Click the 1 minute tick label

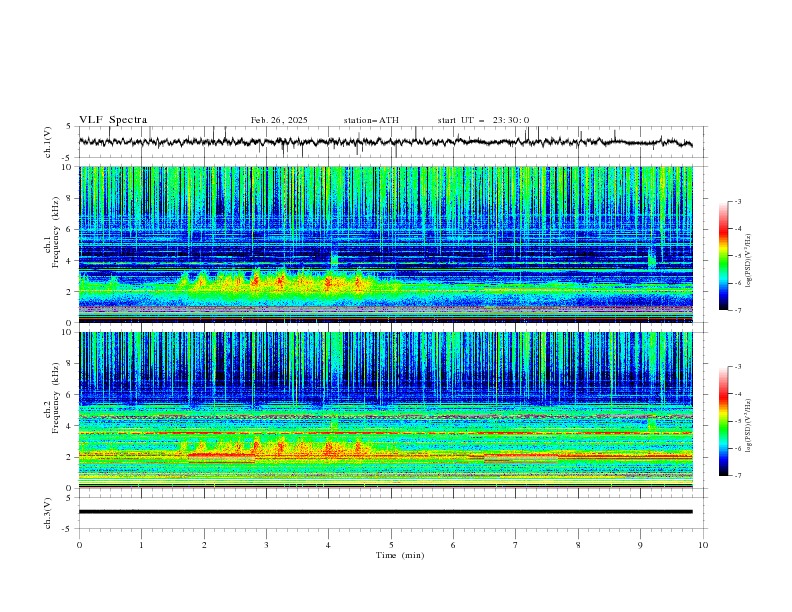pyautogui.click(x=141, y=545)
